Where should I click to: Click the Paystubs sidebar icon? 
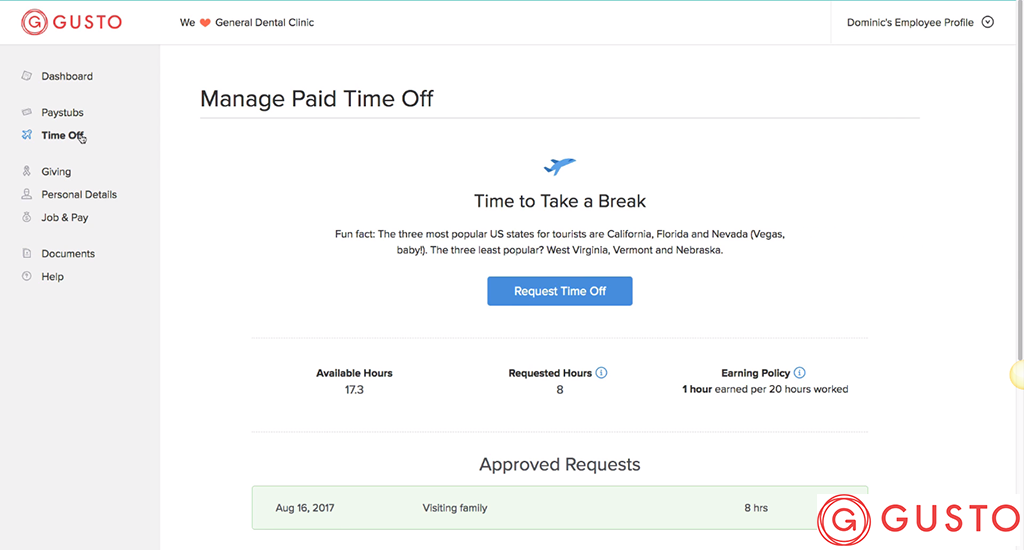(x=27, y=113)
